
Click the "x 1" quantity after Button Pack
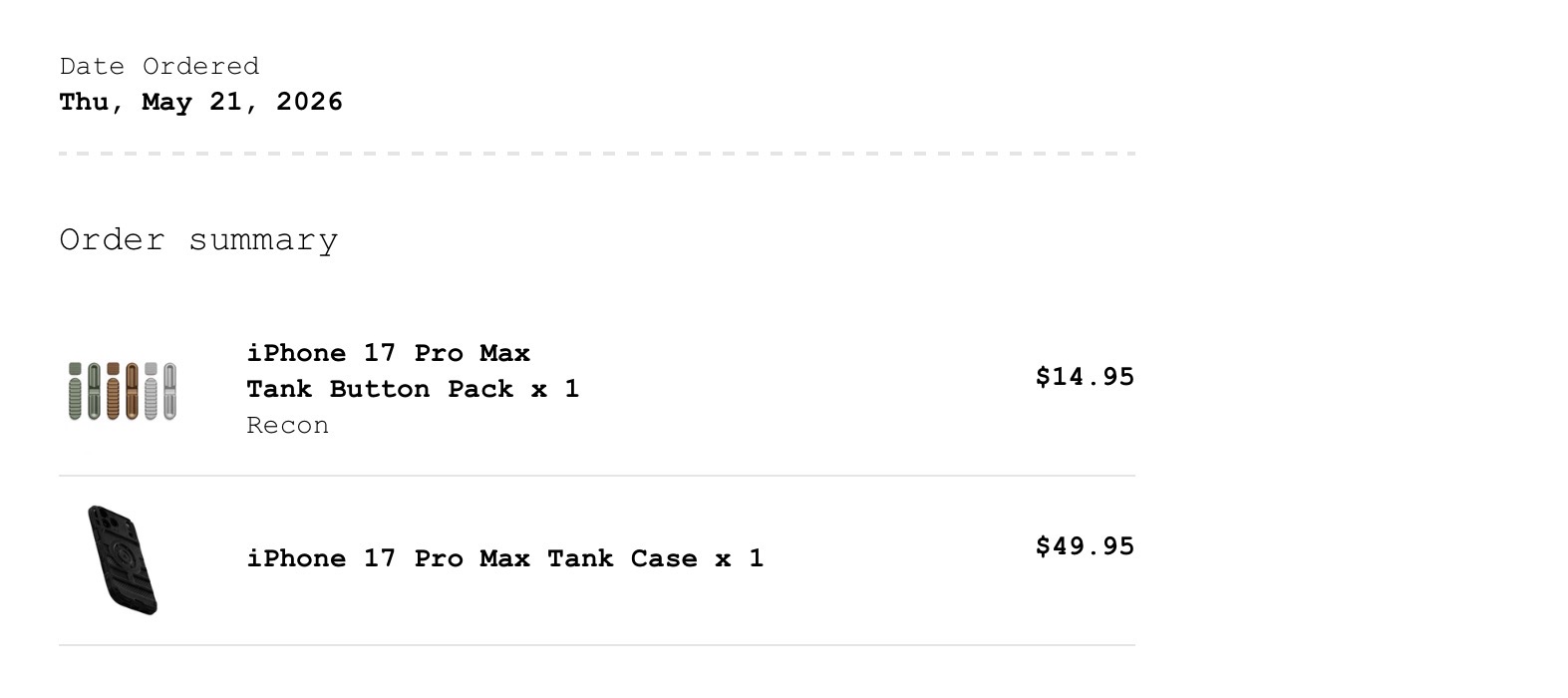point(555,389)
